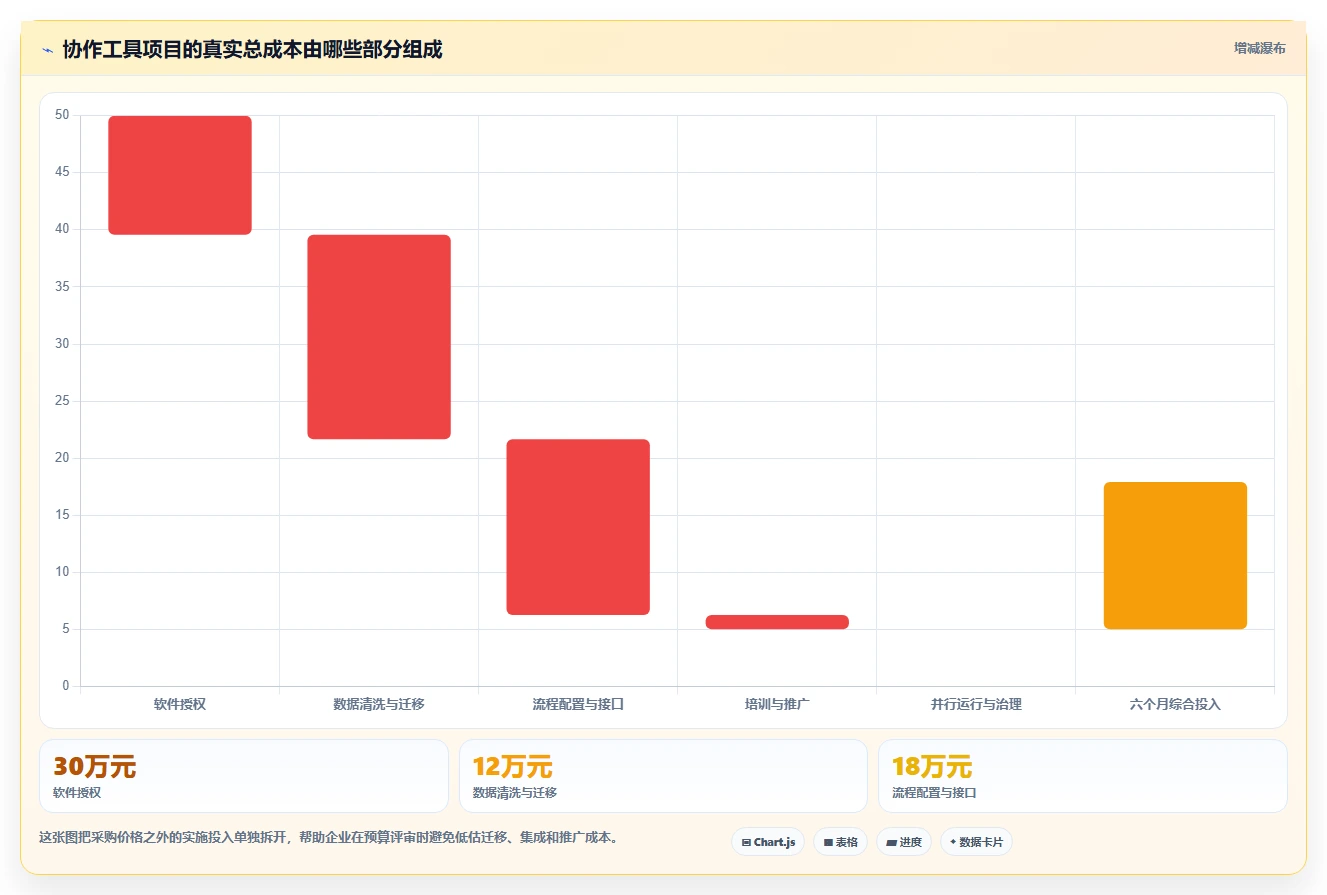Viewport: 1327px width, 895px height.
Task: Select the 表格 tag chip
Action: pyautogui.click(x=840, y=842)
